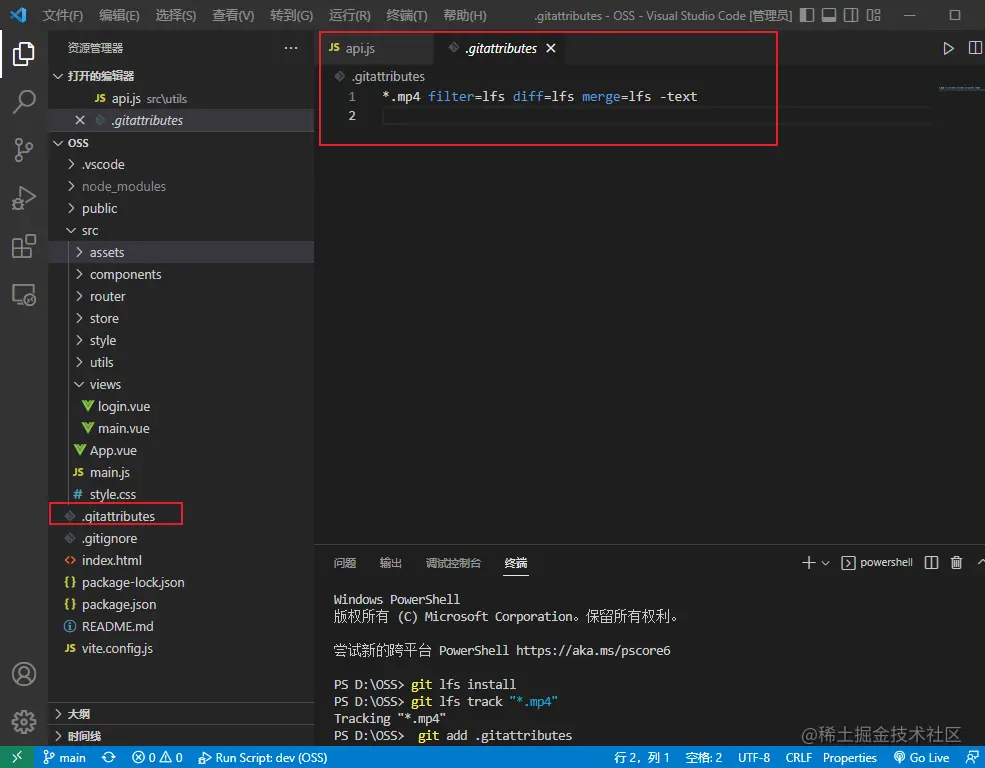Select Properties language mode
The width and height of the screenshot is (985, 768).
849,757
